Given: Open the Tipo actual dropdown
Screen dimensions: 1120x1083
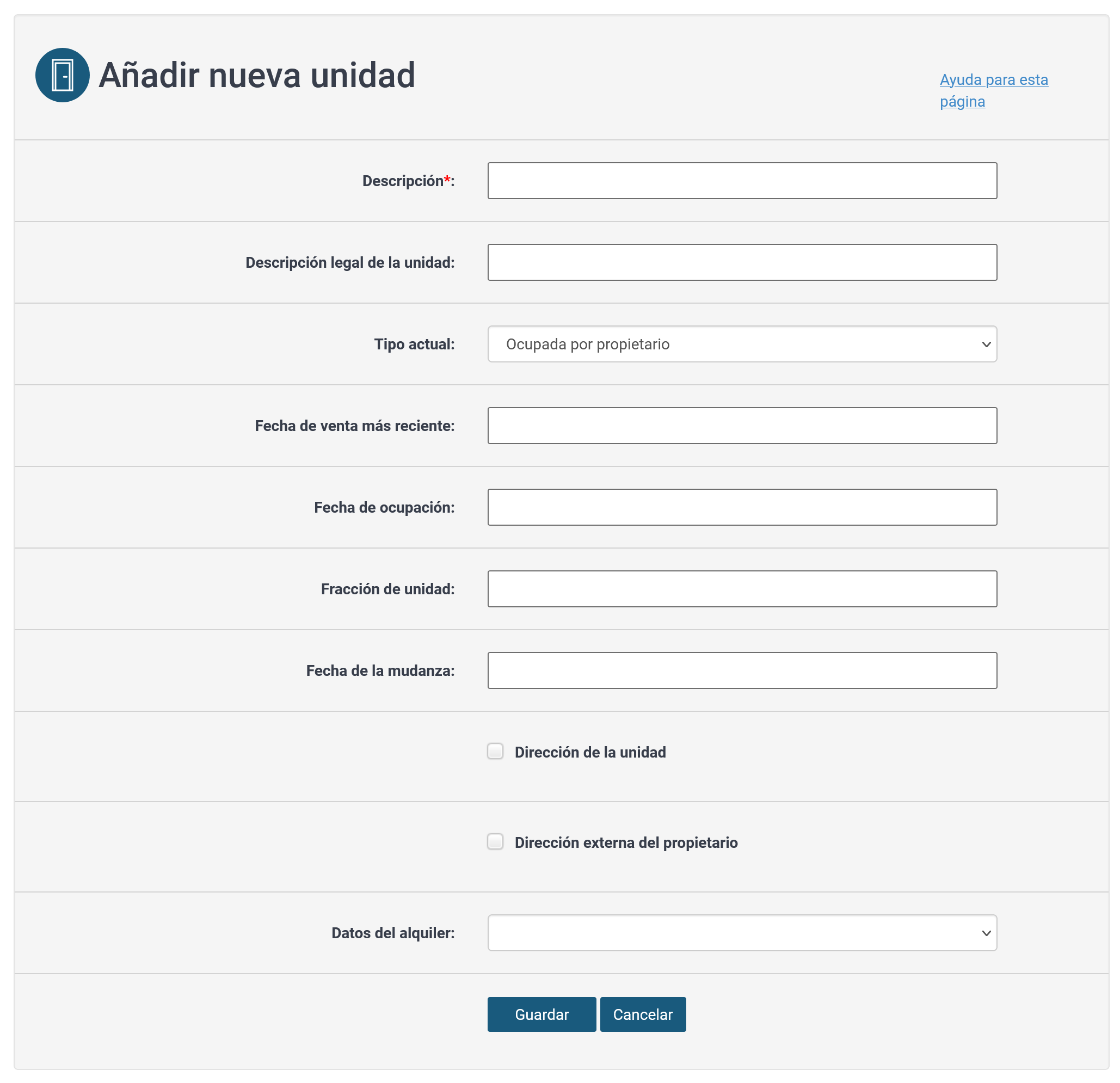Looking at the screenshot, I should tap(742, 344).
